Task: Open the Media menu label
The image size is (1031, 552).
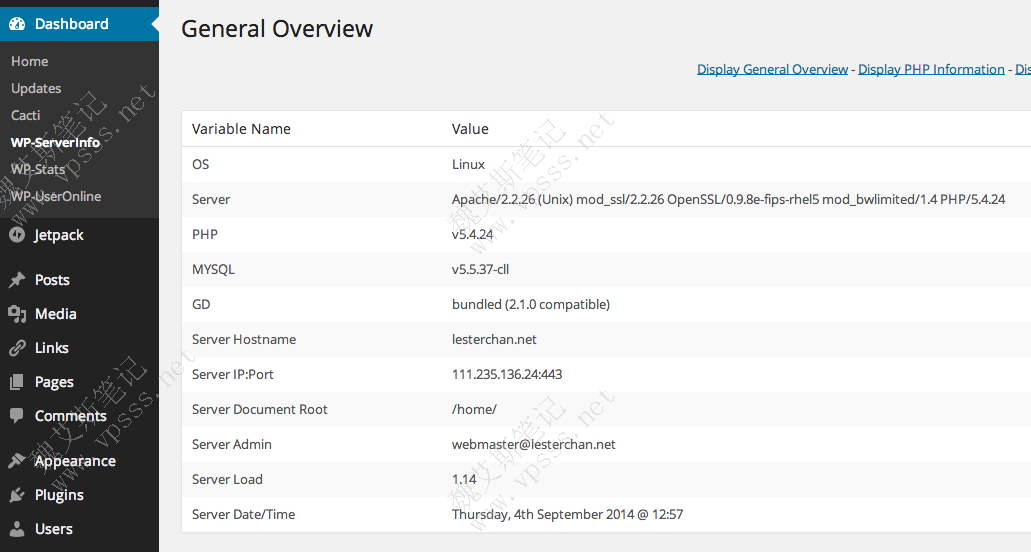Action: [56, 314]
